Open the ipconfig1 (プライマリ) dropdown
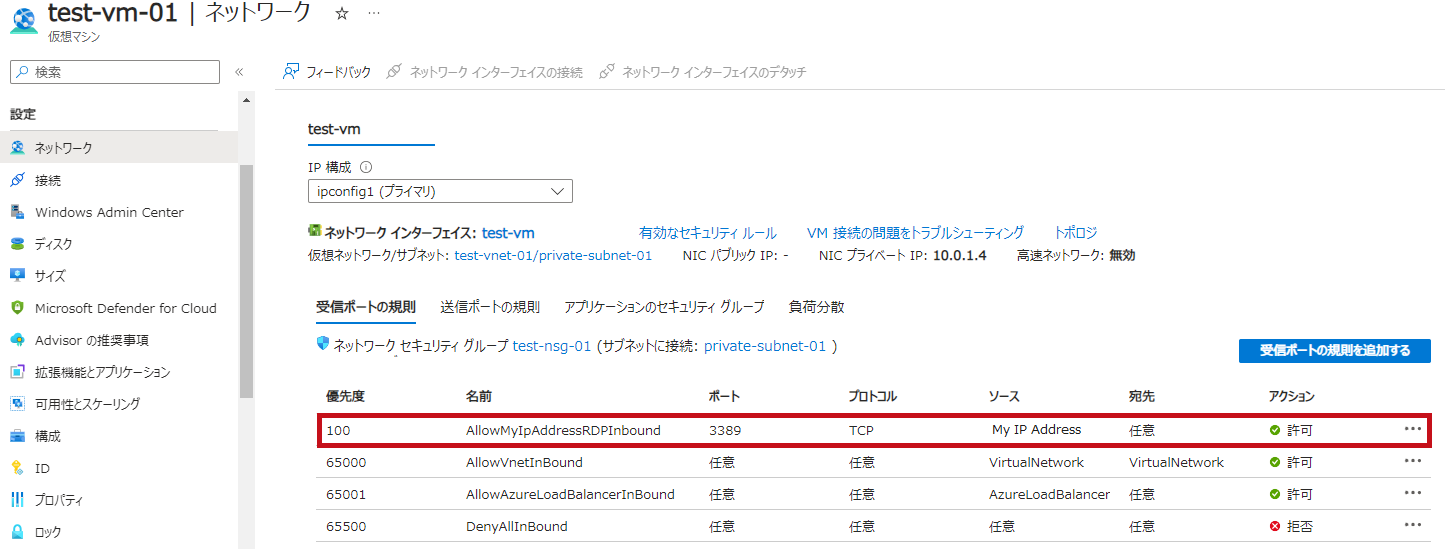Image resolution: width=1445 pixels, height=549 pixels. [x=440, y=191]
